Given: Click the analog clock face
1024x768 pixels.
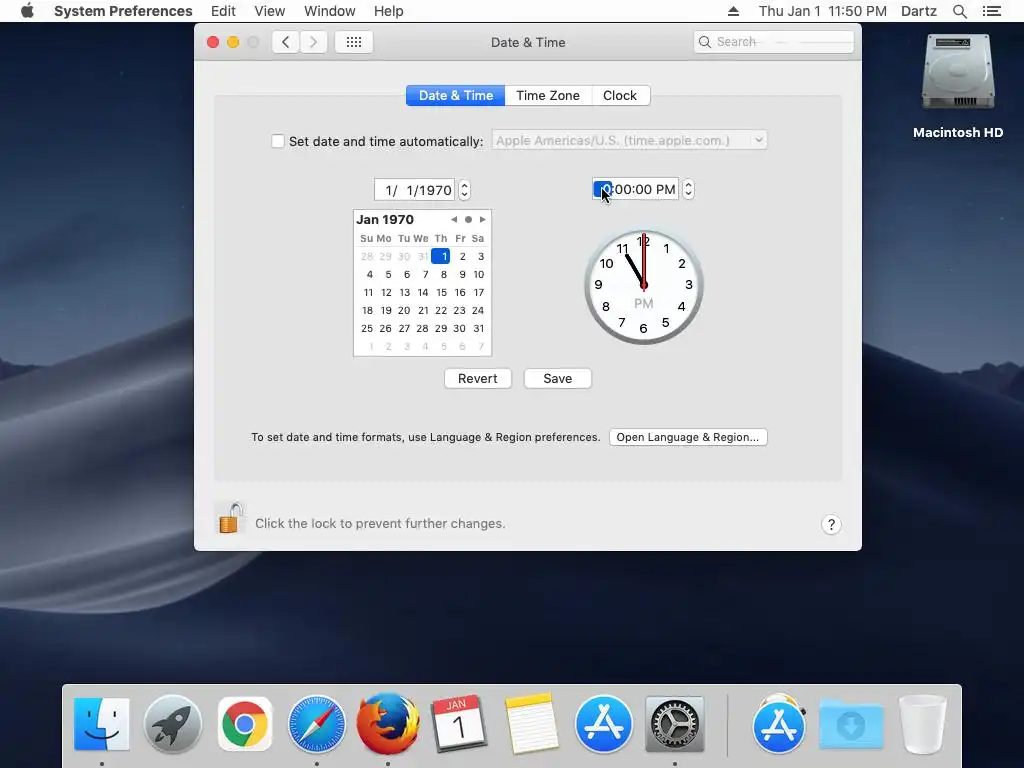Looking at the screenshot, I should click(643, 286).
